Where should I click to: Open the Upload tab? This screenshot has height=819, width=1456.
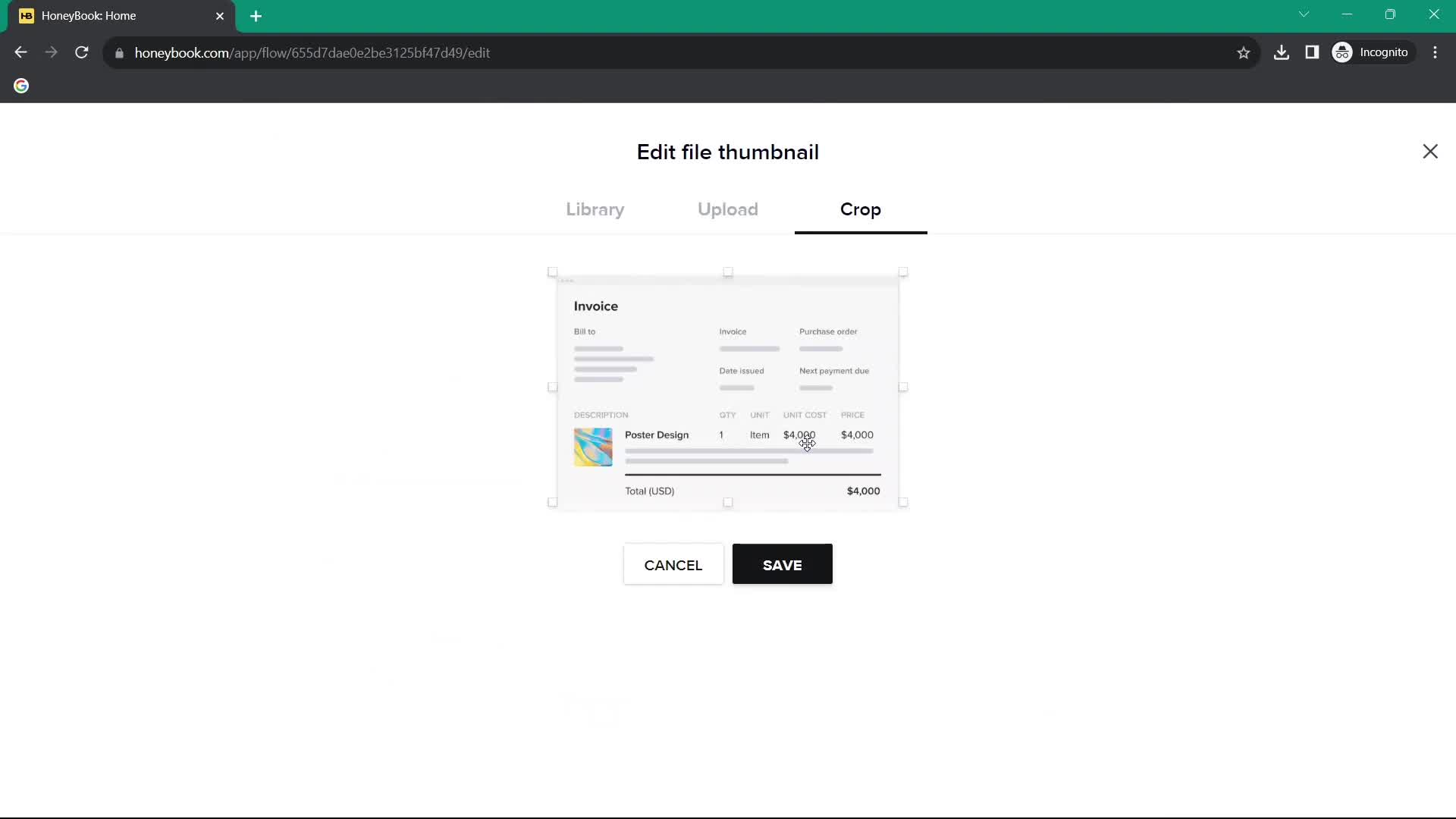[728, 209]
